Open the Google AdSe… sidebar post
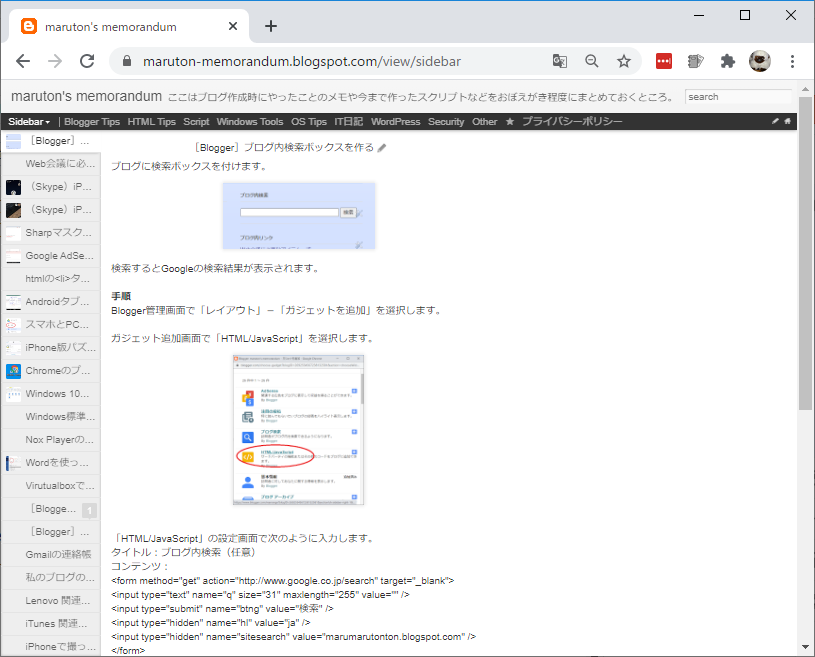 (50, 256)
